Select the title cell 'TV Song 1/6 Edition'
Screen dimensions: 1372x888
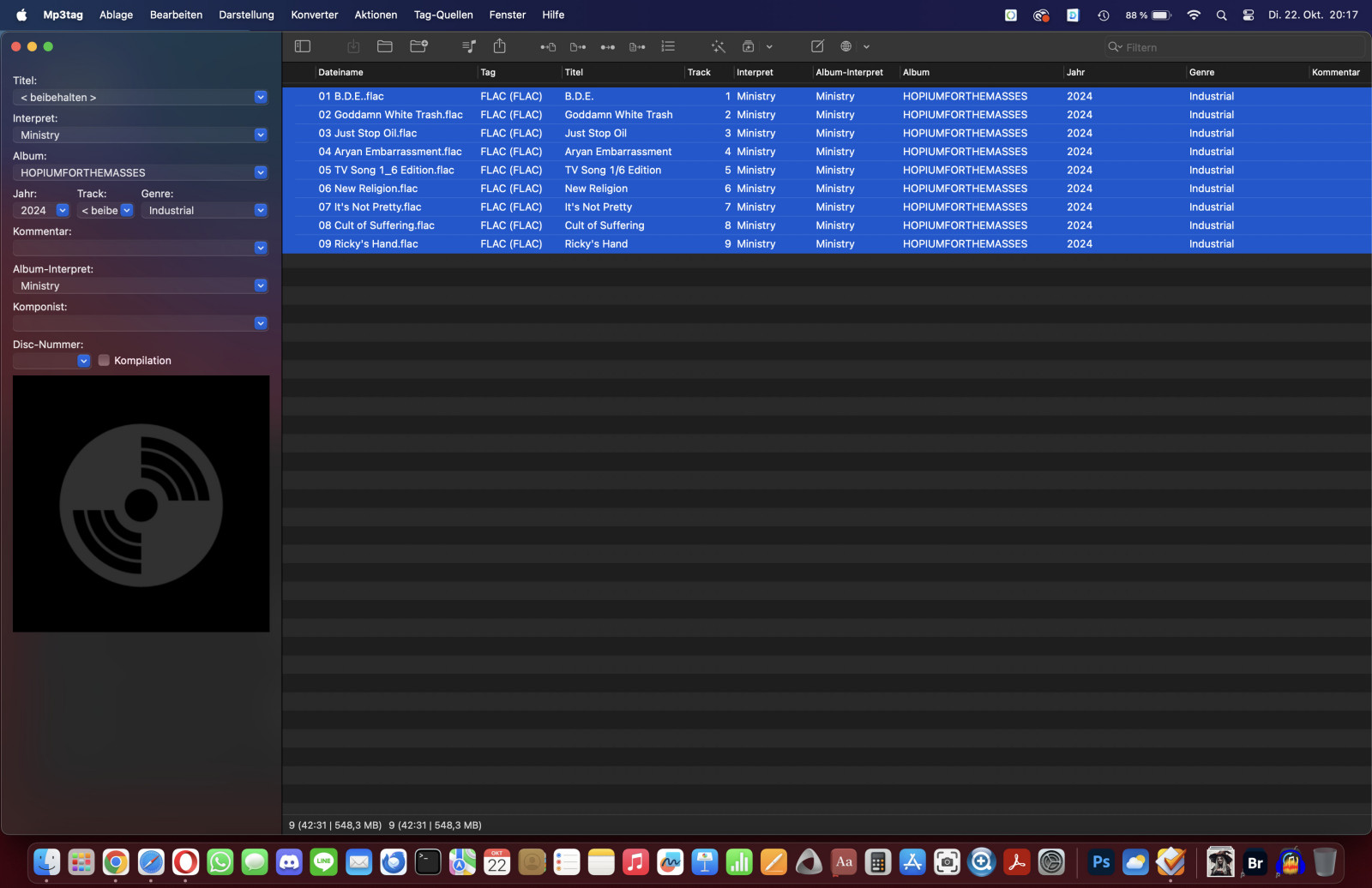613,171
